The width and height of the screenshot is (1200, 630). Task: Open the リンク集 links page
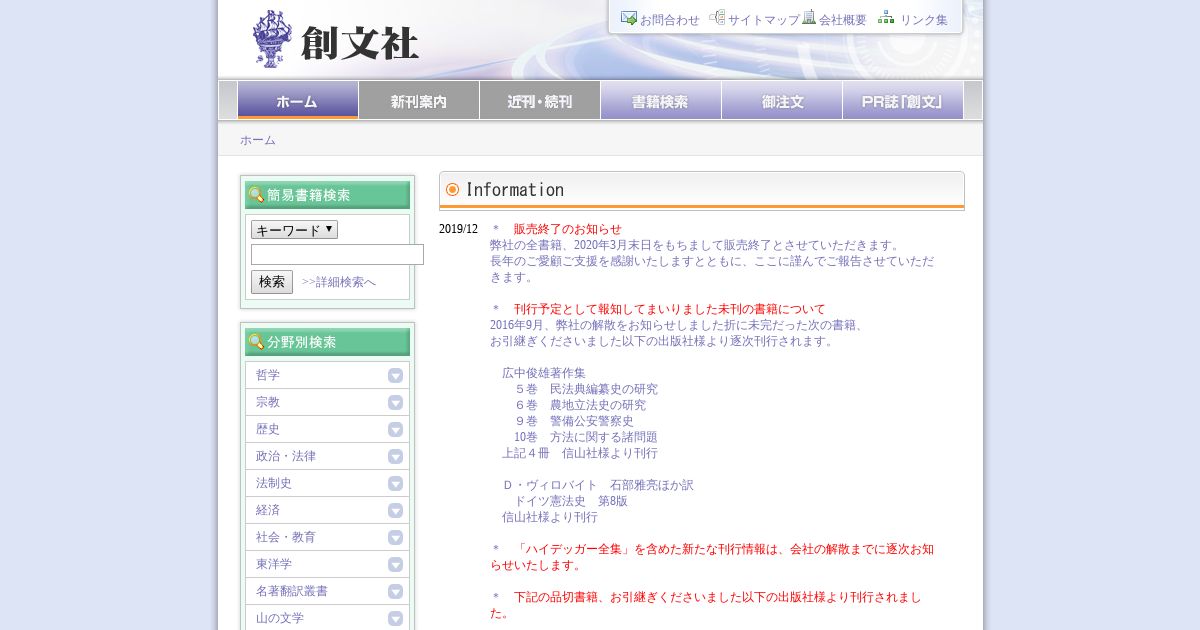tap(924, 20)
